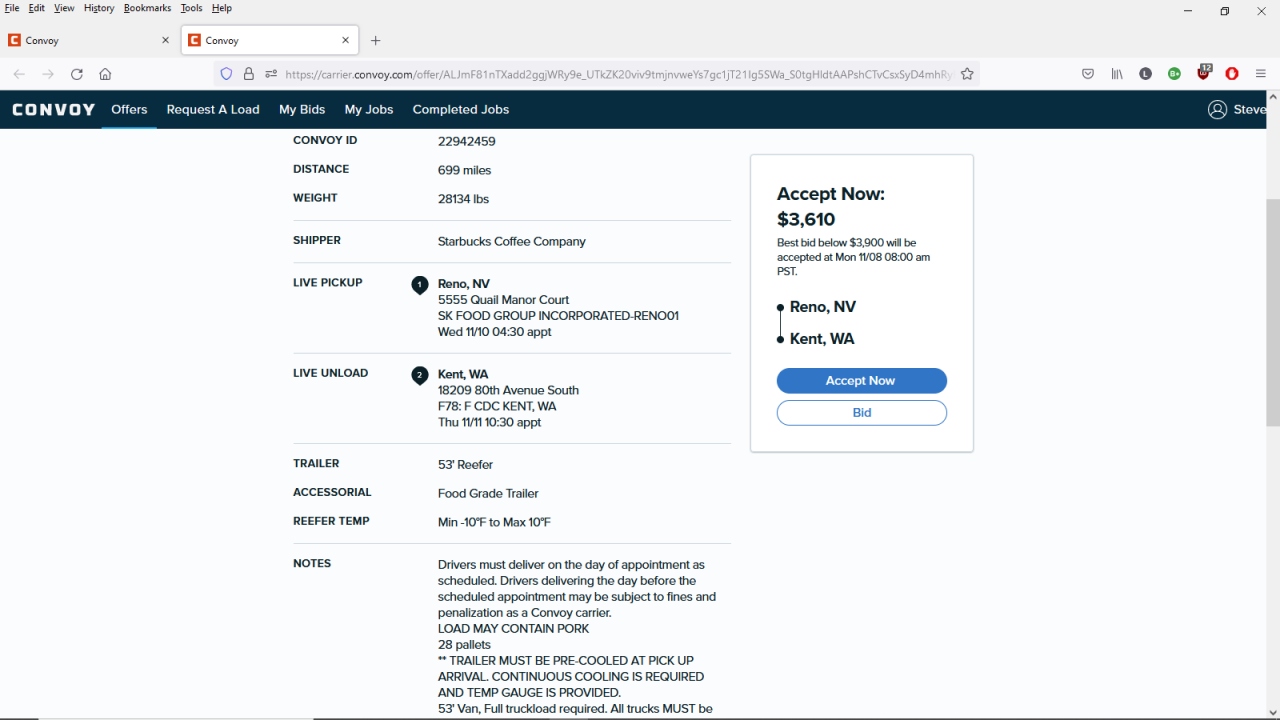
Task: Go to the browser Home page
Action: pyautogui.click(x=105, y=74)
